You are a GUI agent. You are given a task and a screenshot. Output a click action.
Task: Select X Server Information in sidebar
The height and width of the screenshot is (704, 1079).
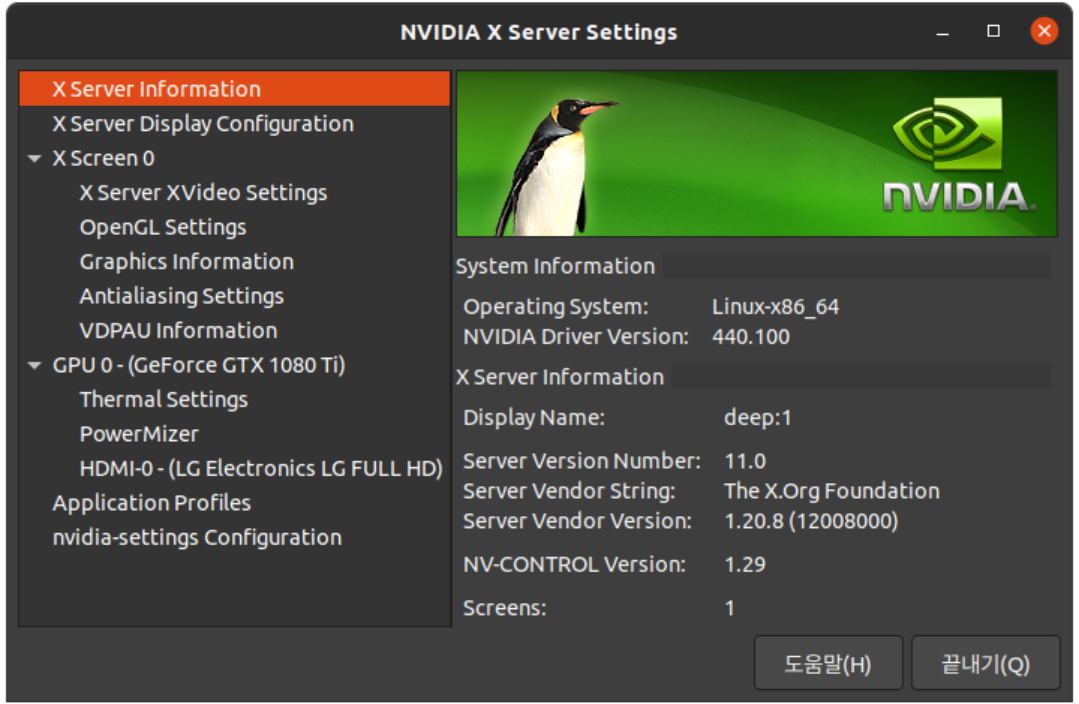pos(235,89)
